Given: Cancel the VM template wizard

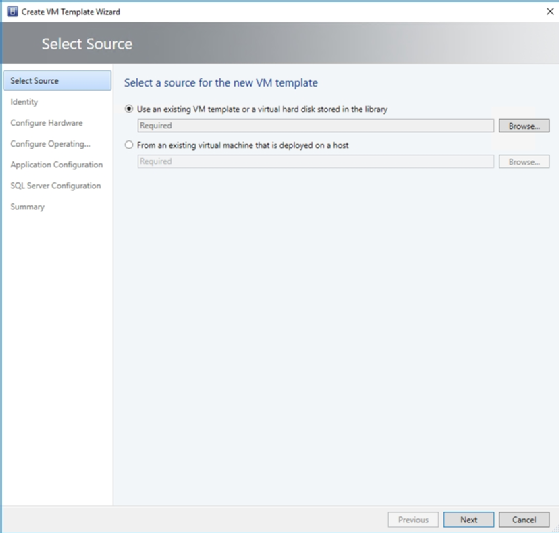Looking at the screenshot, I should 524,519.
